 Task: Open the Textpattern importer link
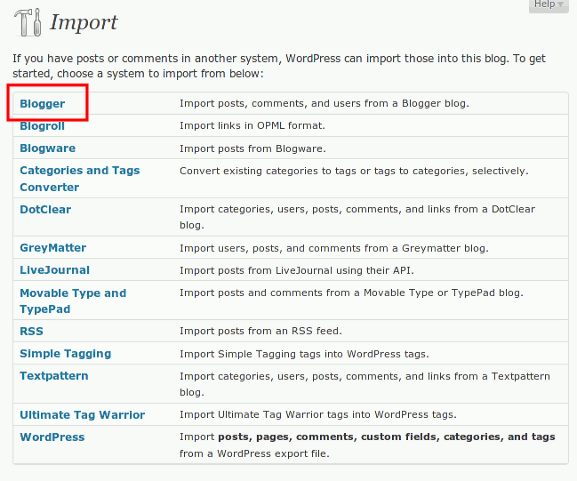[54, 376]
